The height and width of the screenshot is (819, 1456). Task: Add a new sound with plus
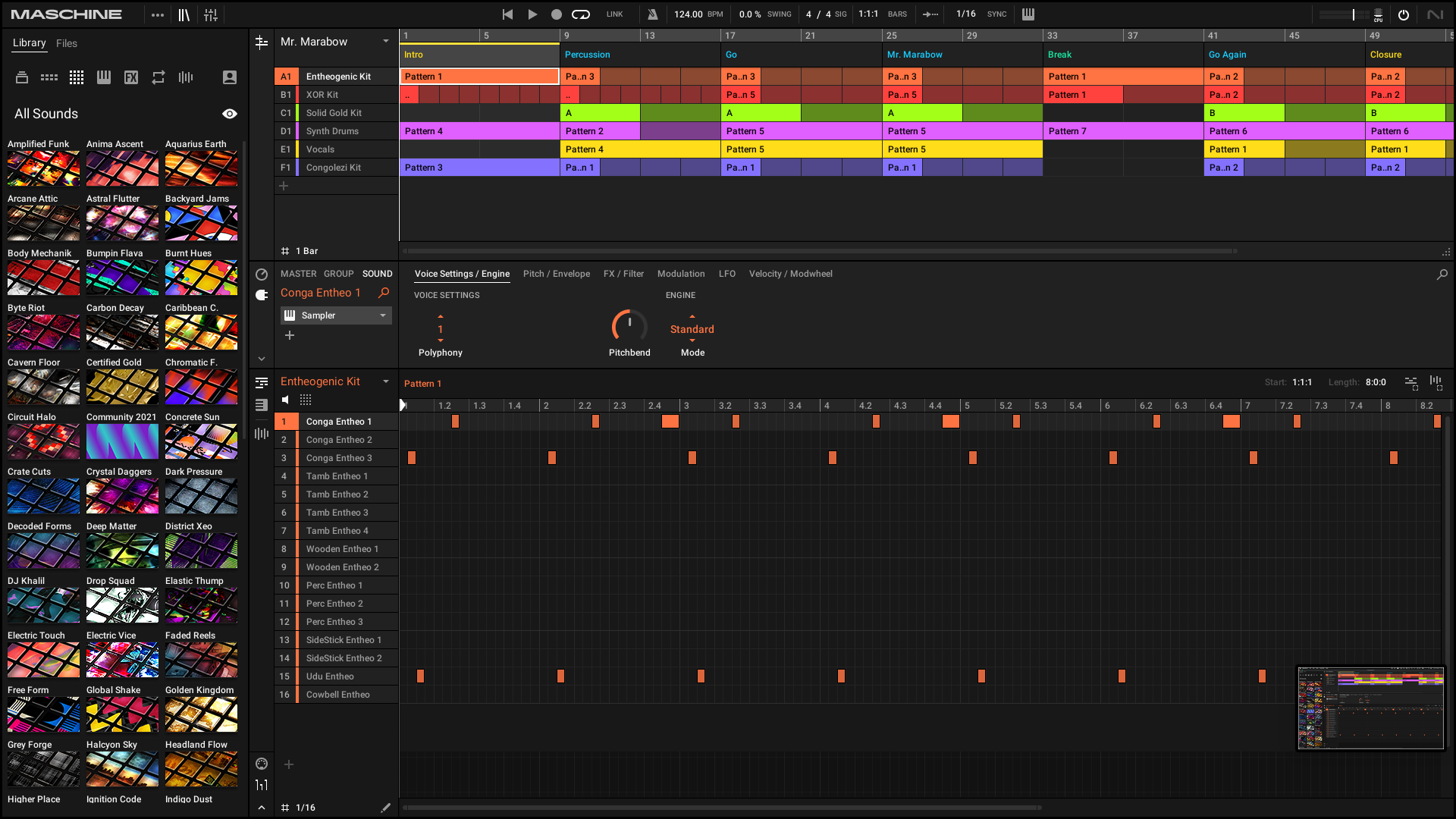tap(288, 764)
